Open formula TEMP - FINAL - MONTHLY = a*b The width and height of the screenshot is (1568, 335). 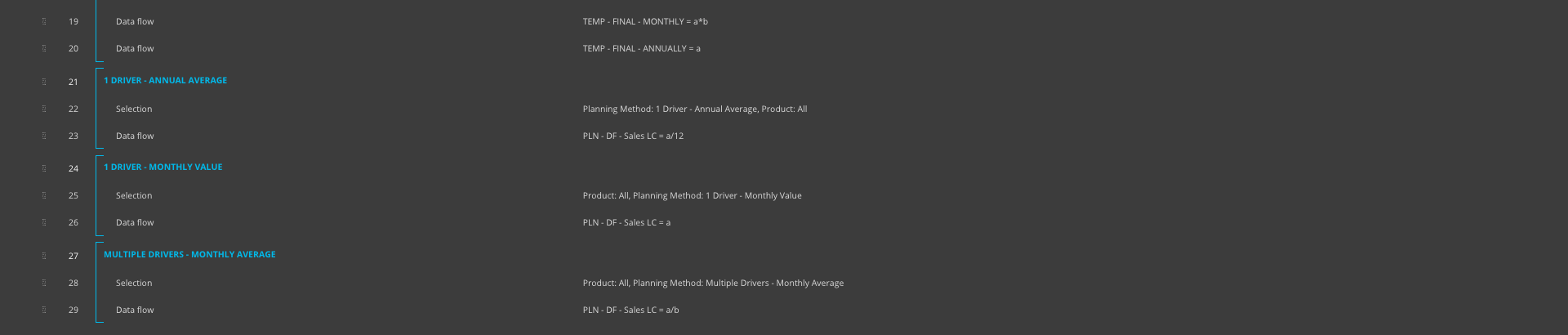[x=645, y=21]
